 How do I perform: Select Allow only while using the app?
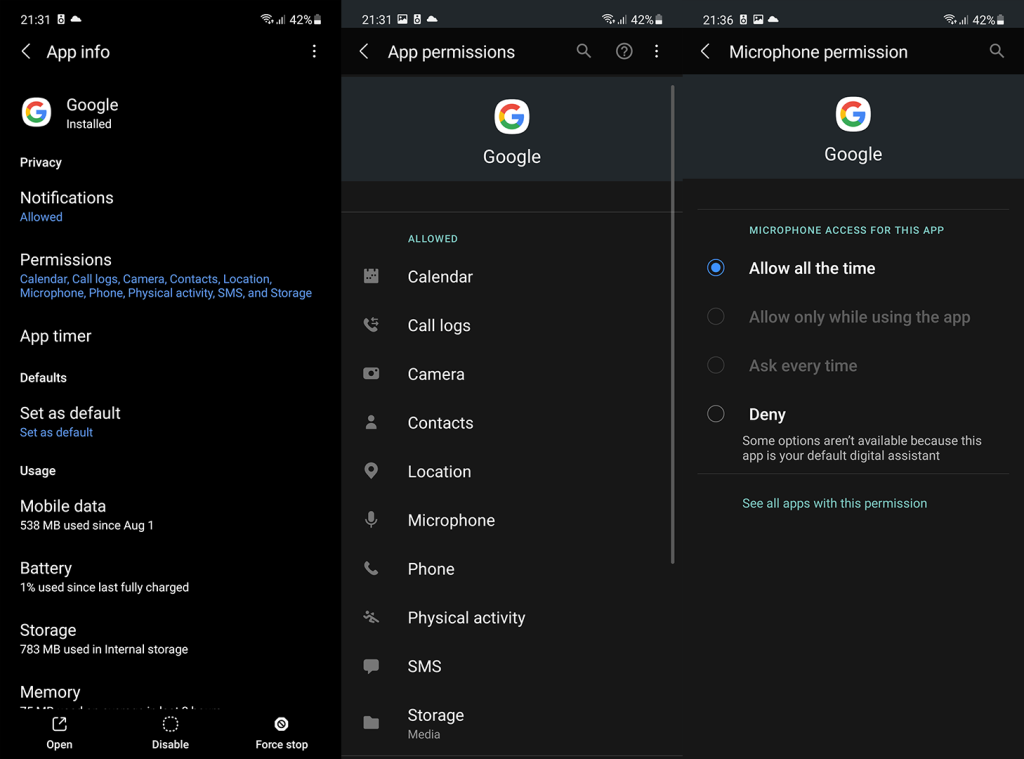[716, 317]
